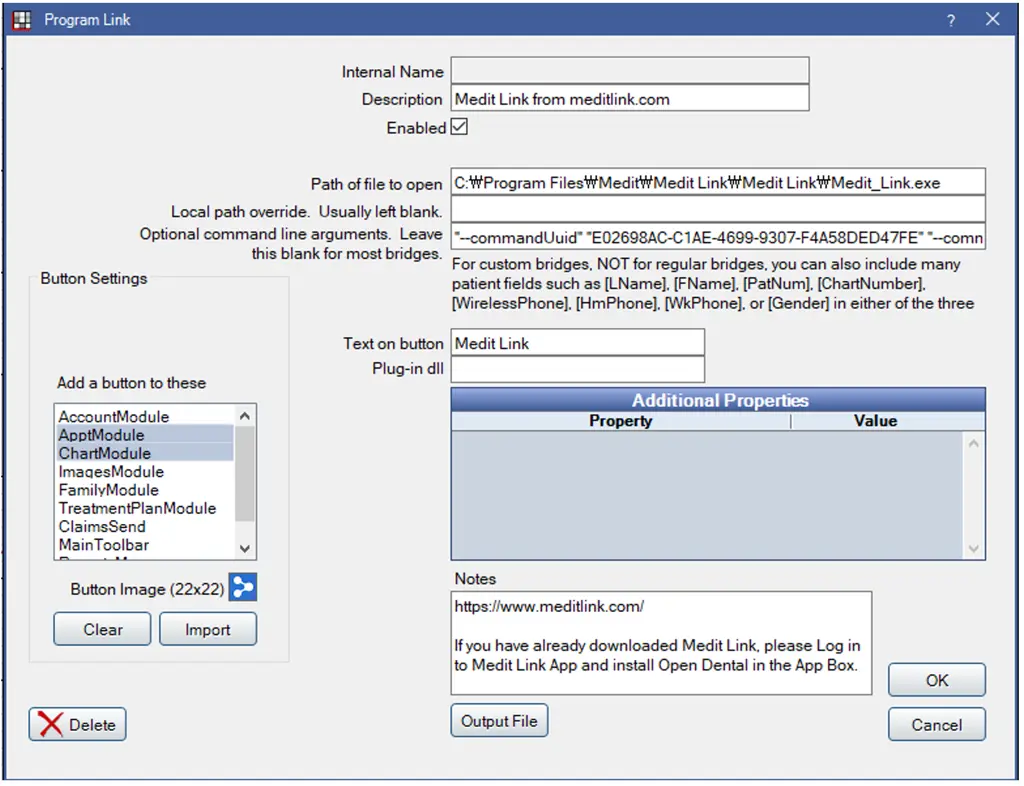
Task: Click the Import button
Action: point(208,629)
